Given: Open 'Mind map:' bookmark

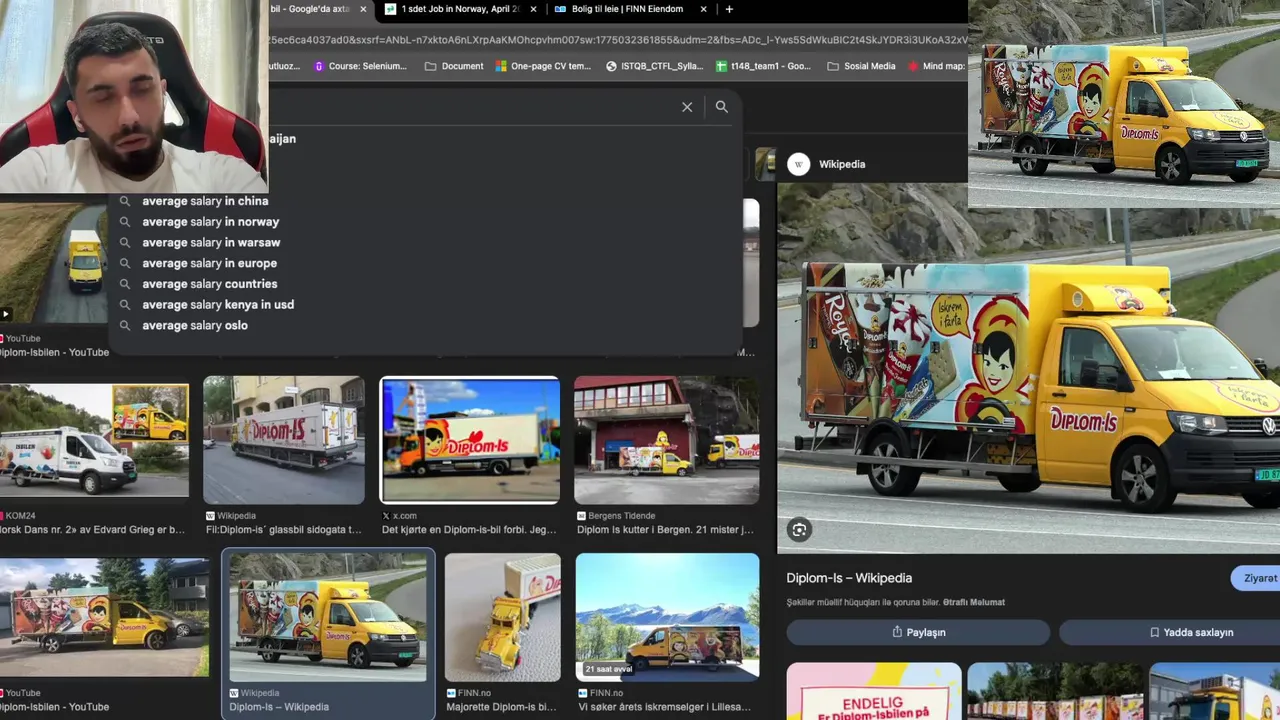Looking at the screenshot, I should [x=936, y=66].
